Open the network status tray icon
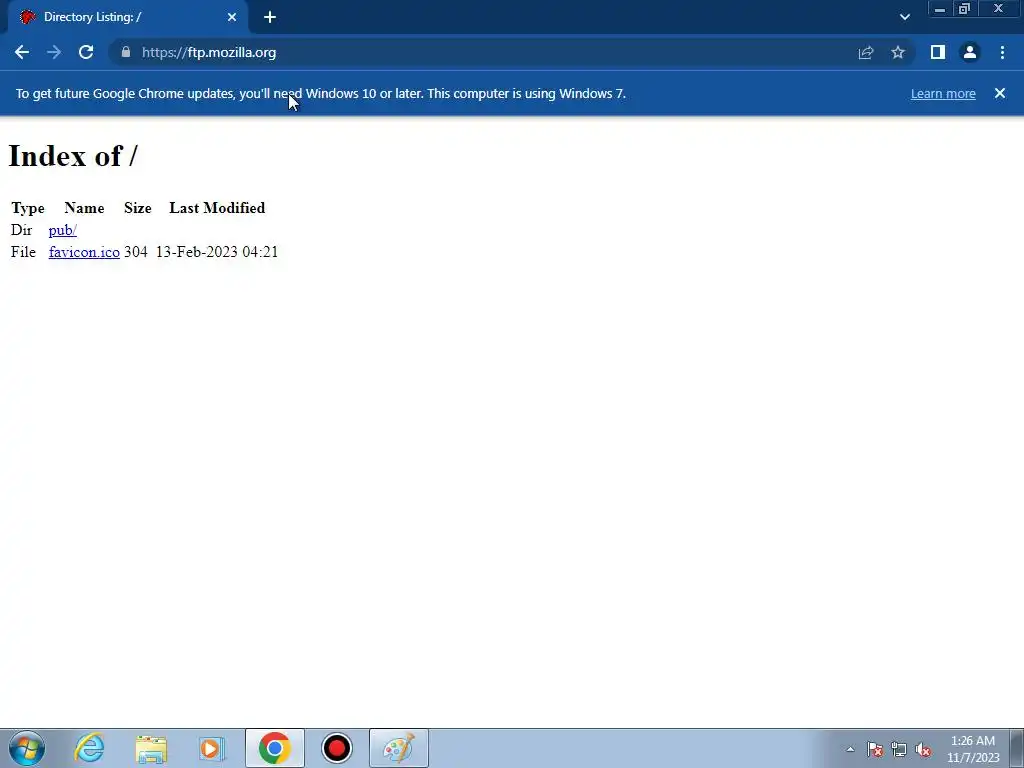This screenshot has height=768, width=1024. click(899, 749)
